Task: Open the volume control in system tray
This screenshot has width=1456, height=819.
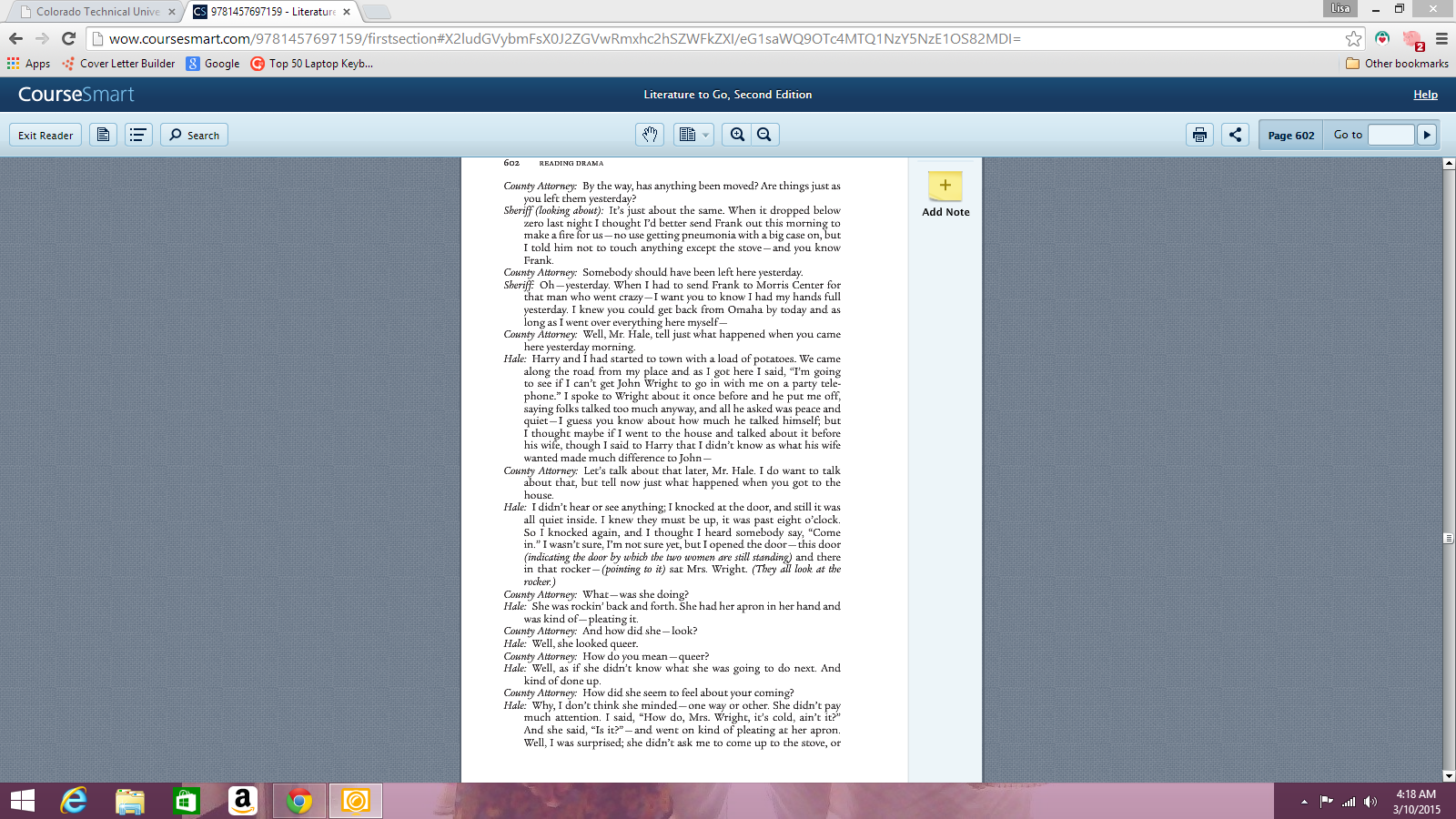Action: click(1370, 802)
